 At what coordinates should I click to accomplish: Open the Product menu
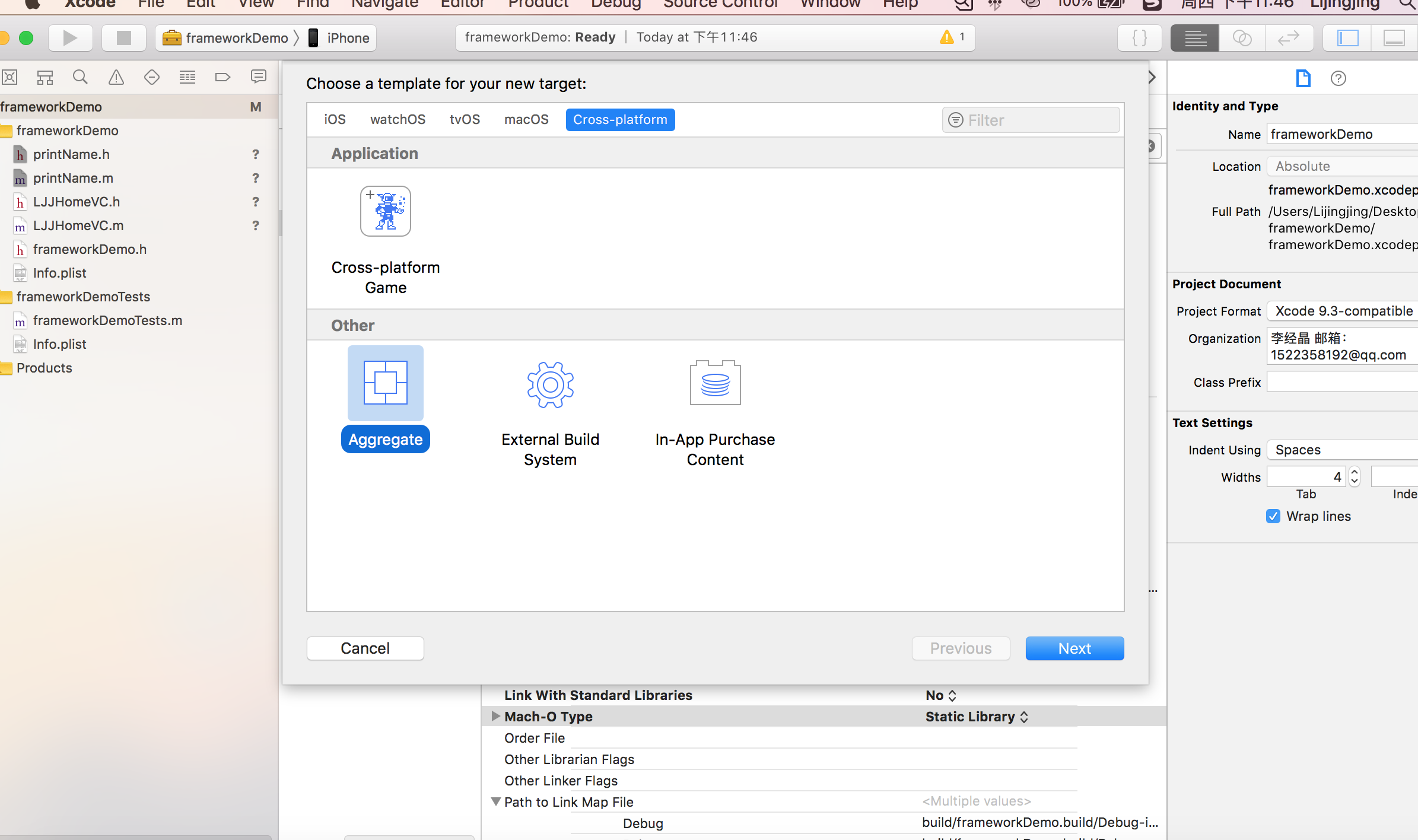(538, 4)
